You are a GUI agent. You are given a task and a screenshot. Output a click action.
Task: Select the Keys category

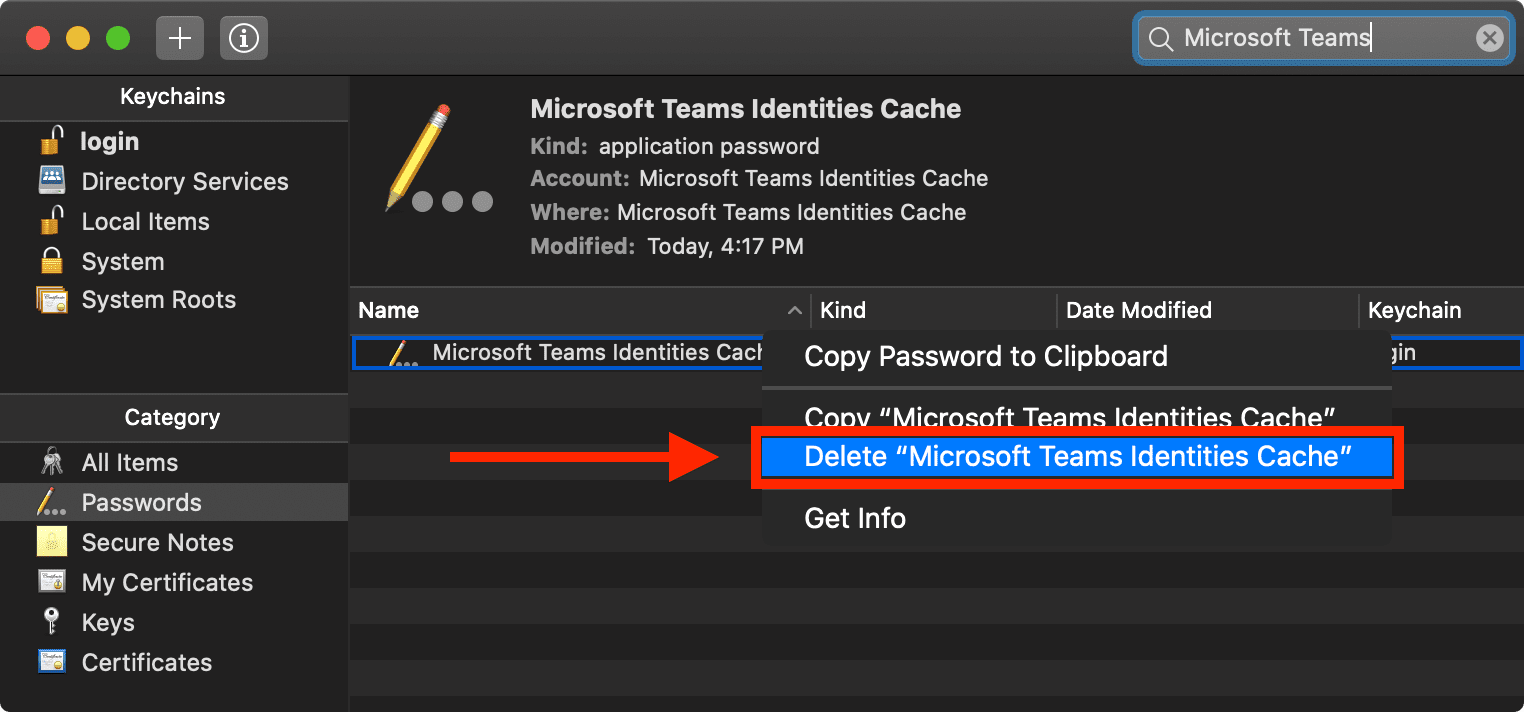pos(107,623)
